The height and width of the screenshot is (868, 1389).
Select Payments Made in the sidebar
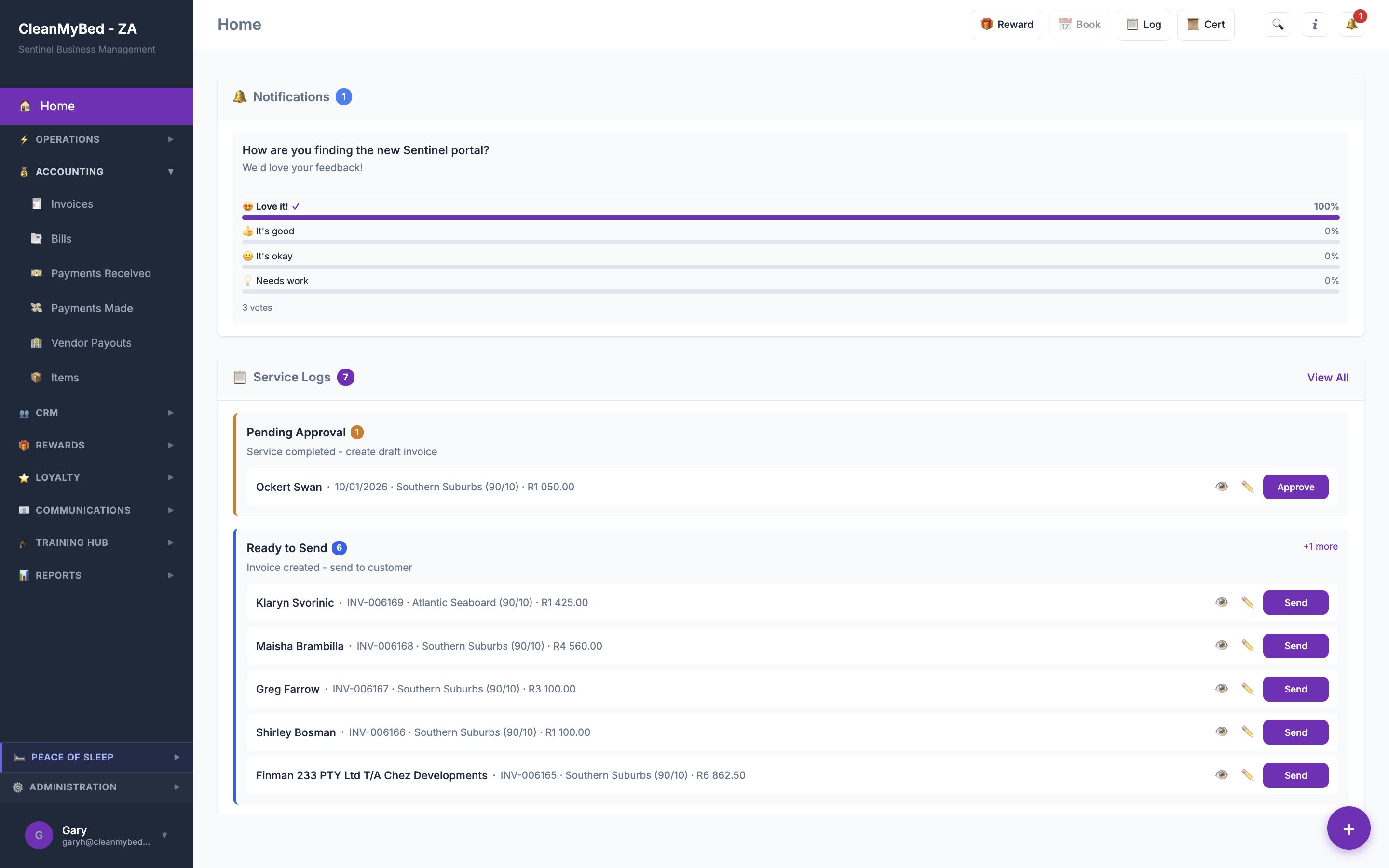tap(92, 308)
